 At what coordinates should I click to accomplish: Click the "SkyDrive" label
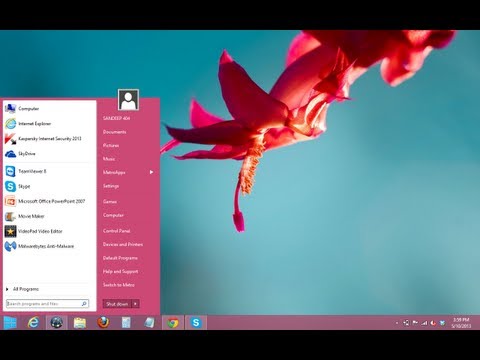(27, 154)
